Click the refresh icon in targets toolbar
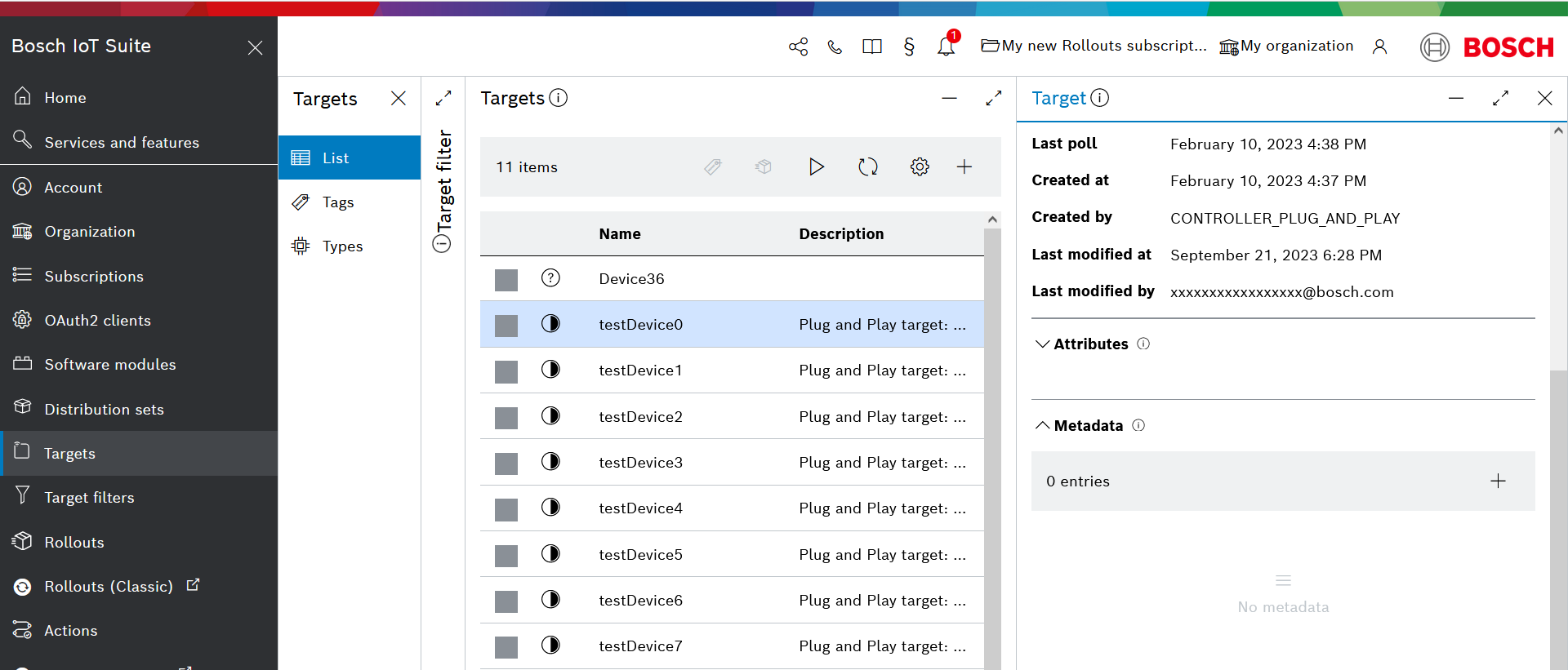Viewport: 1568px width, 670px height. 867,167
